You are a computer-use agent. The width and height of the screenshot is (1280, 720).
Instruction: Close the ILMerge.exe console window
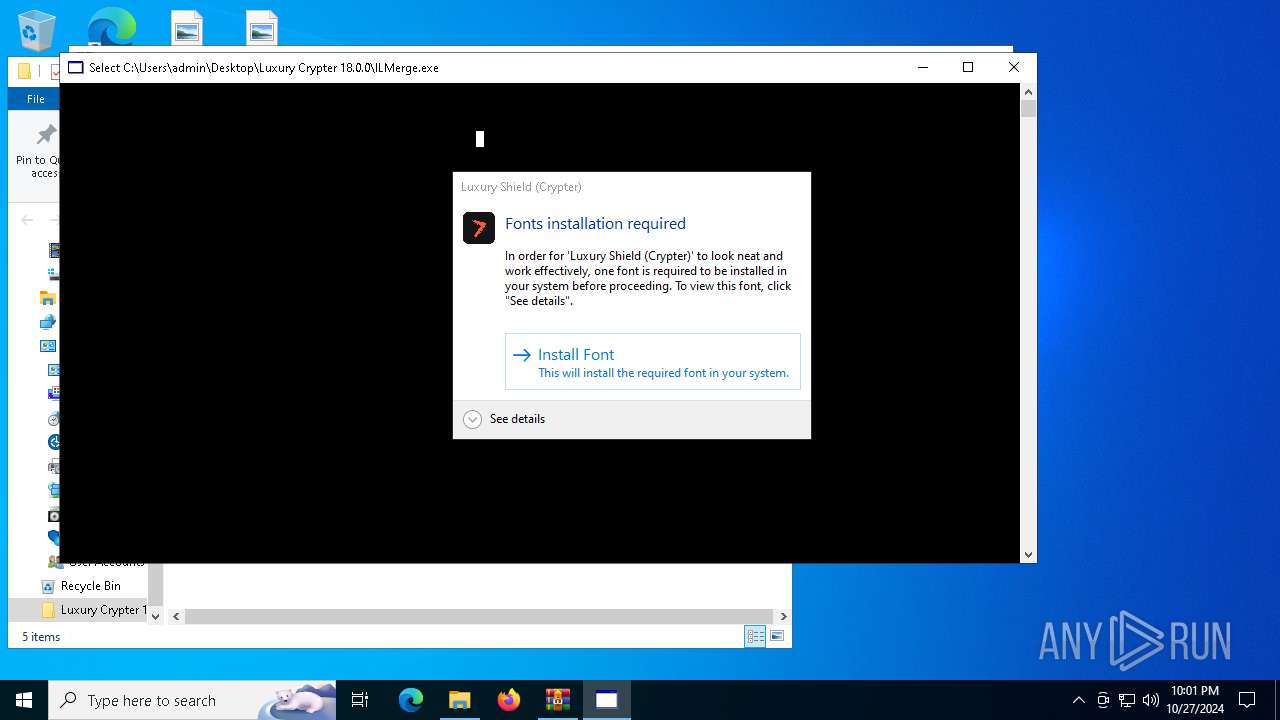point(1013,67)
